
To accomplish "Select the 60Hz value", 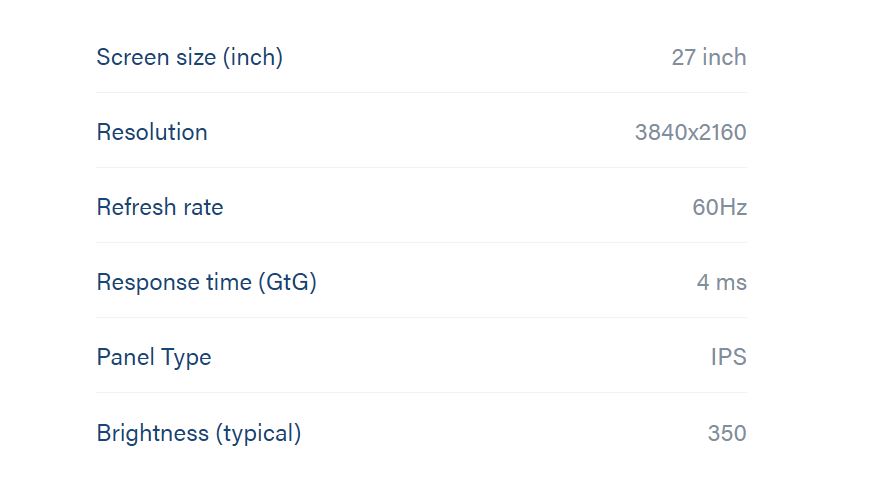I will tap(720, 207).
